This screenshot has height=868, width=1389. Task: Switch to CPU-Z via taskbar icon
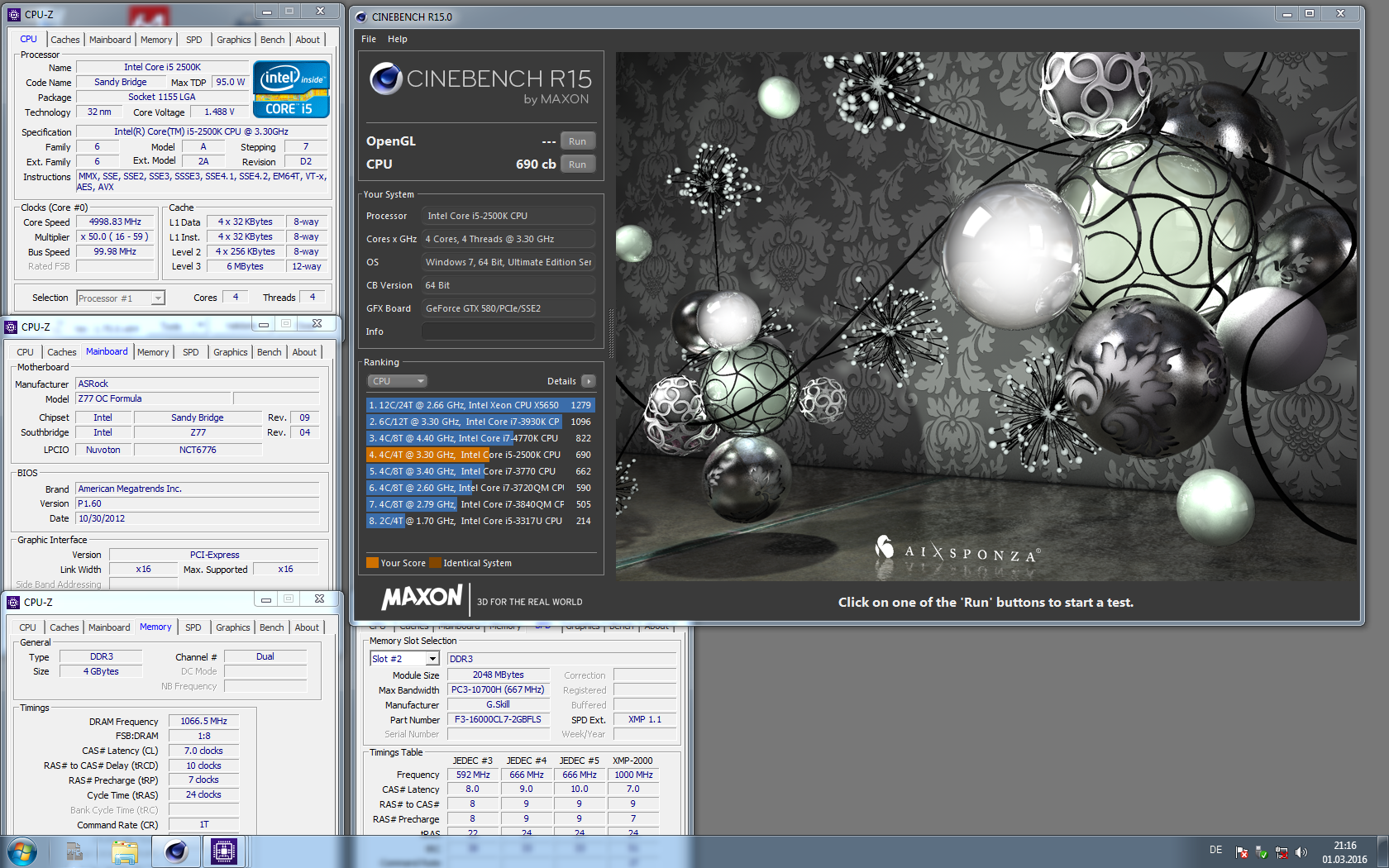[x=223, y=851]
